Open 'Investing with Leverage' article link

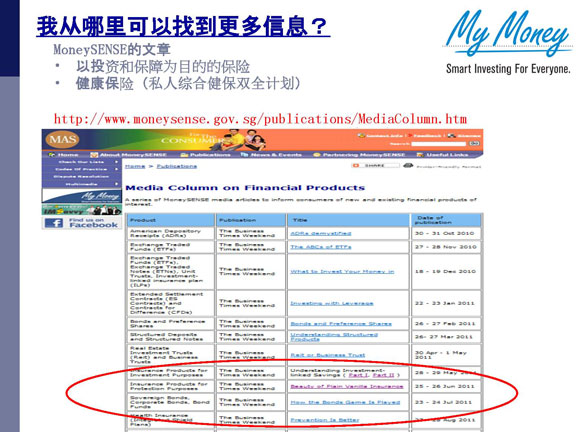tap(332, 303)
